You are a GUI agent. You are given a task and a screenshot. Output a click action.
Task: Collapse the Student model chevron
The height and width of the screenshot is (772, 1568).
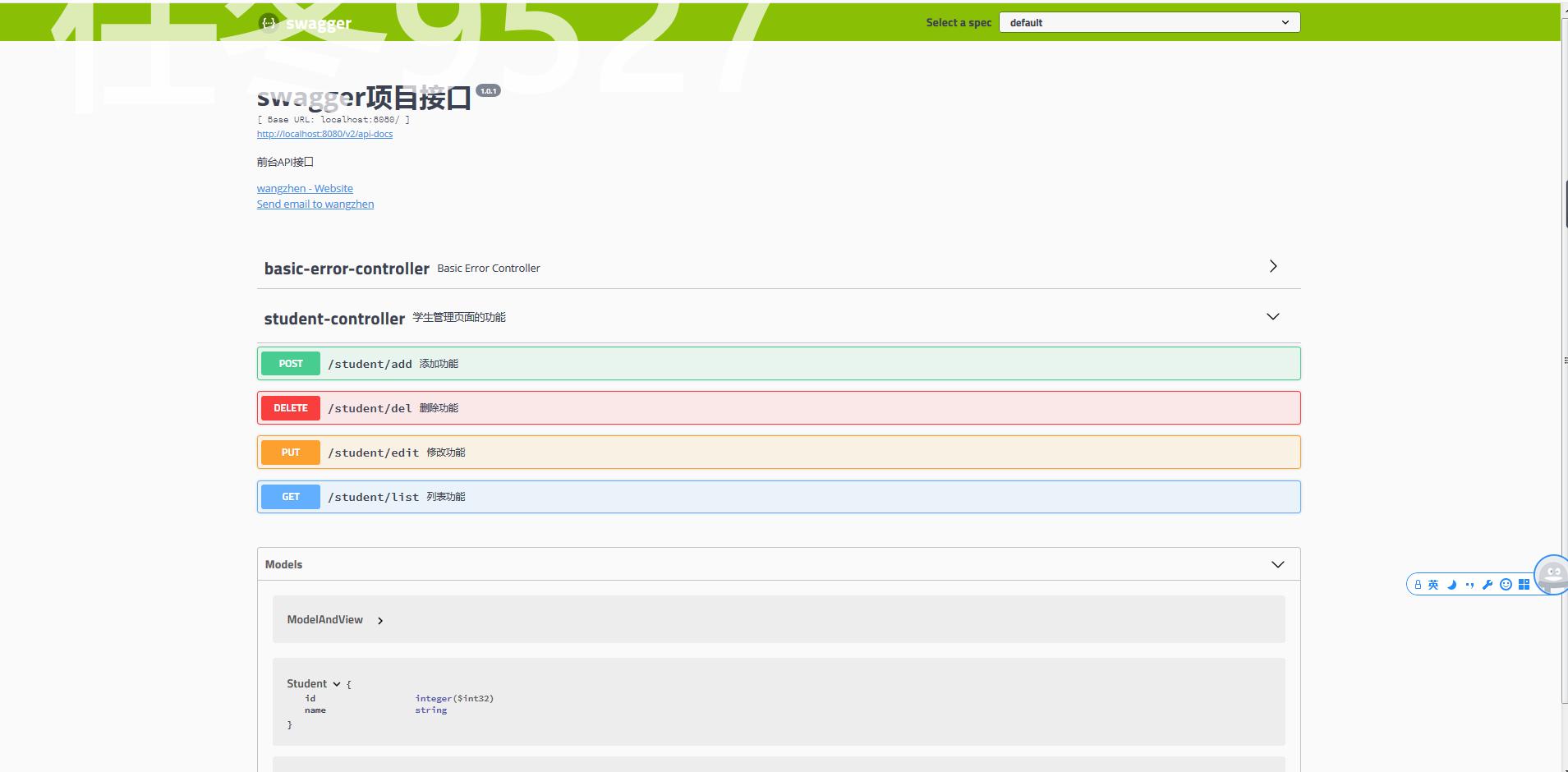[337, 684]
